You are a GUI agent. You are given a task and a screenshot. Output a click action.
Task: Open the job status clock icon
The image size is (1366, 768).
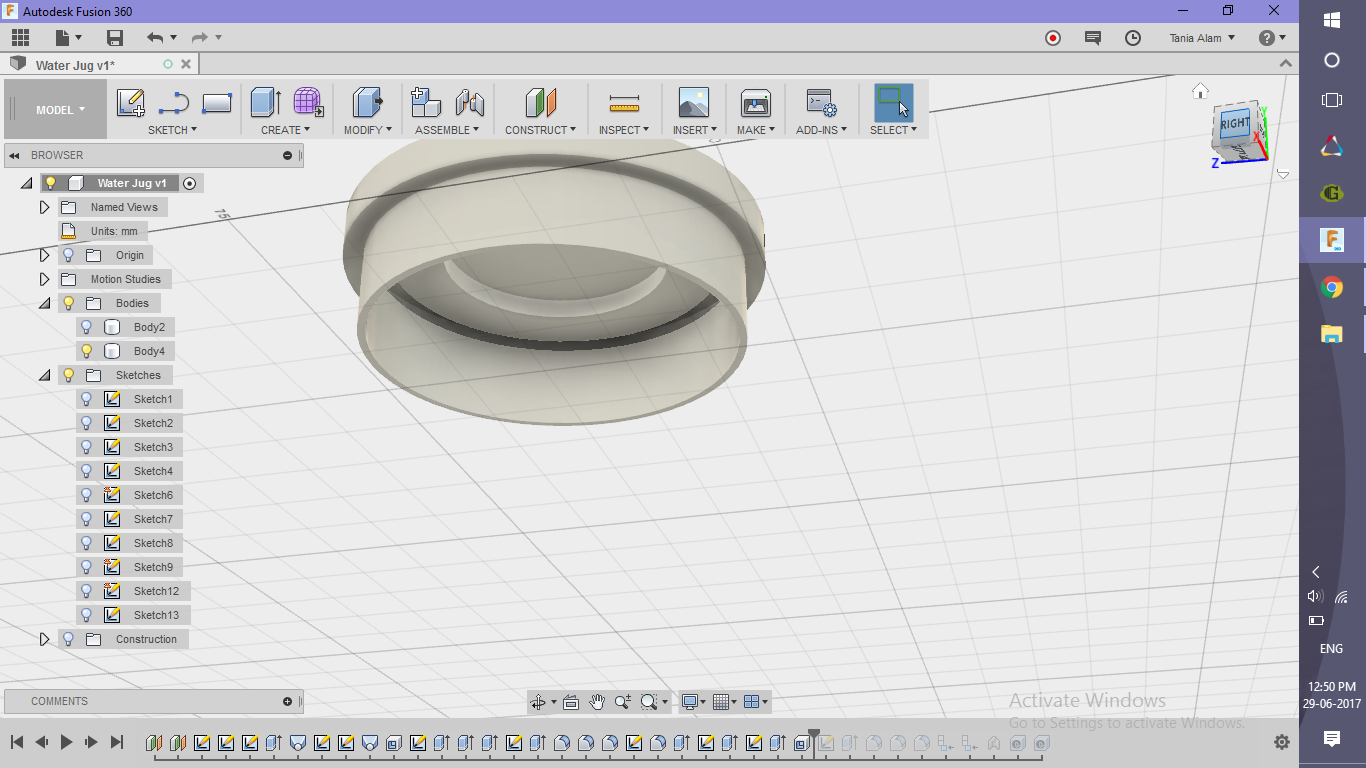[1132, 38]
